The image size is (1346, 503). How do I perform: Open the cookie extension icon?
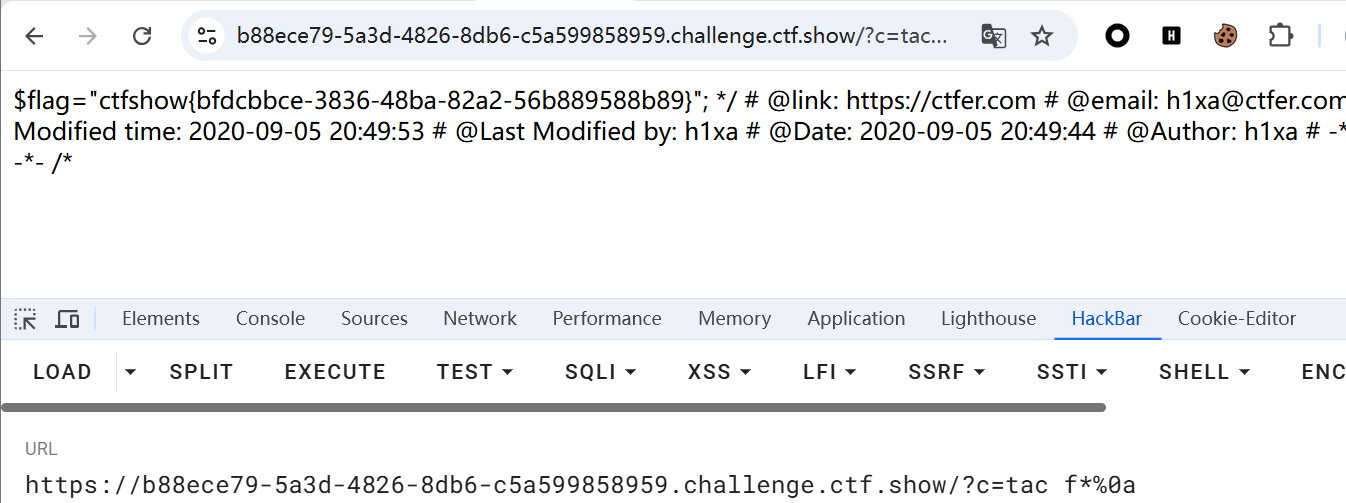[1225, 37]
